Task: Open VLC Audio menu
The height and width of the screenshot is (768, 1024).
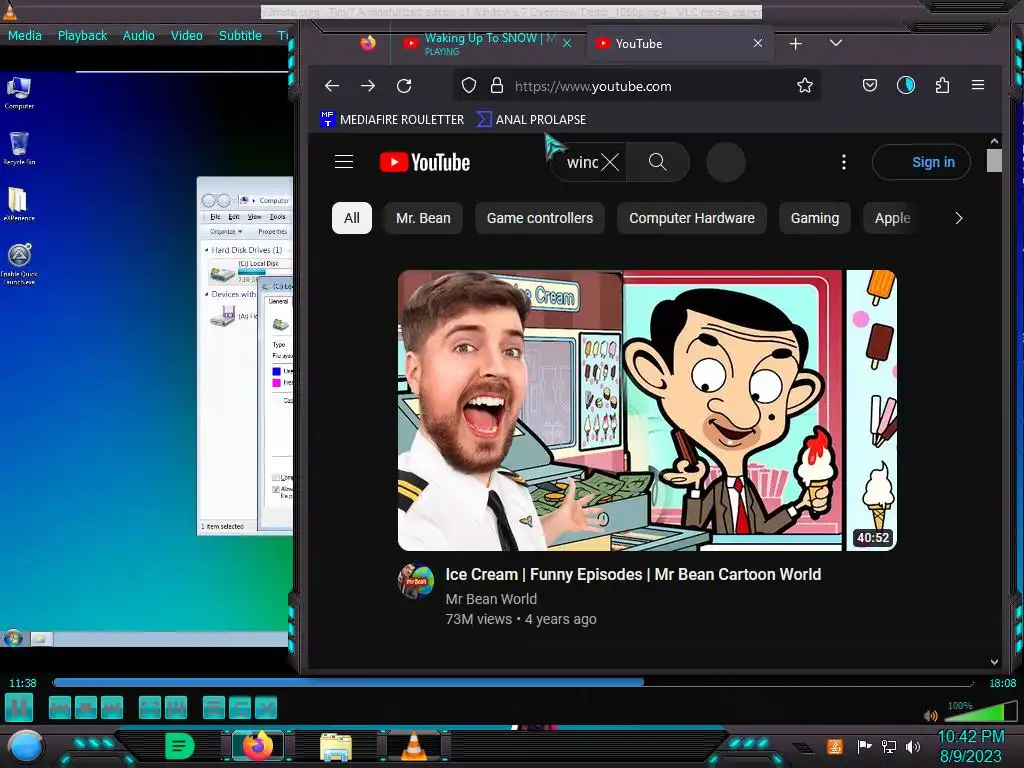Action: [138, 35]
